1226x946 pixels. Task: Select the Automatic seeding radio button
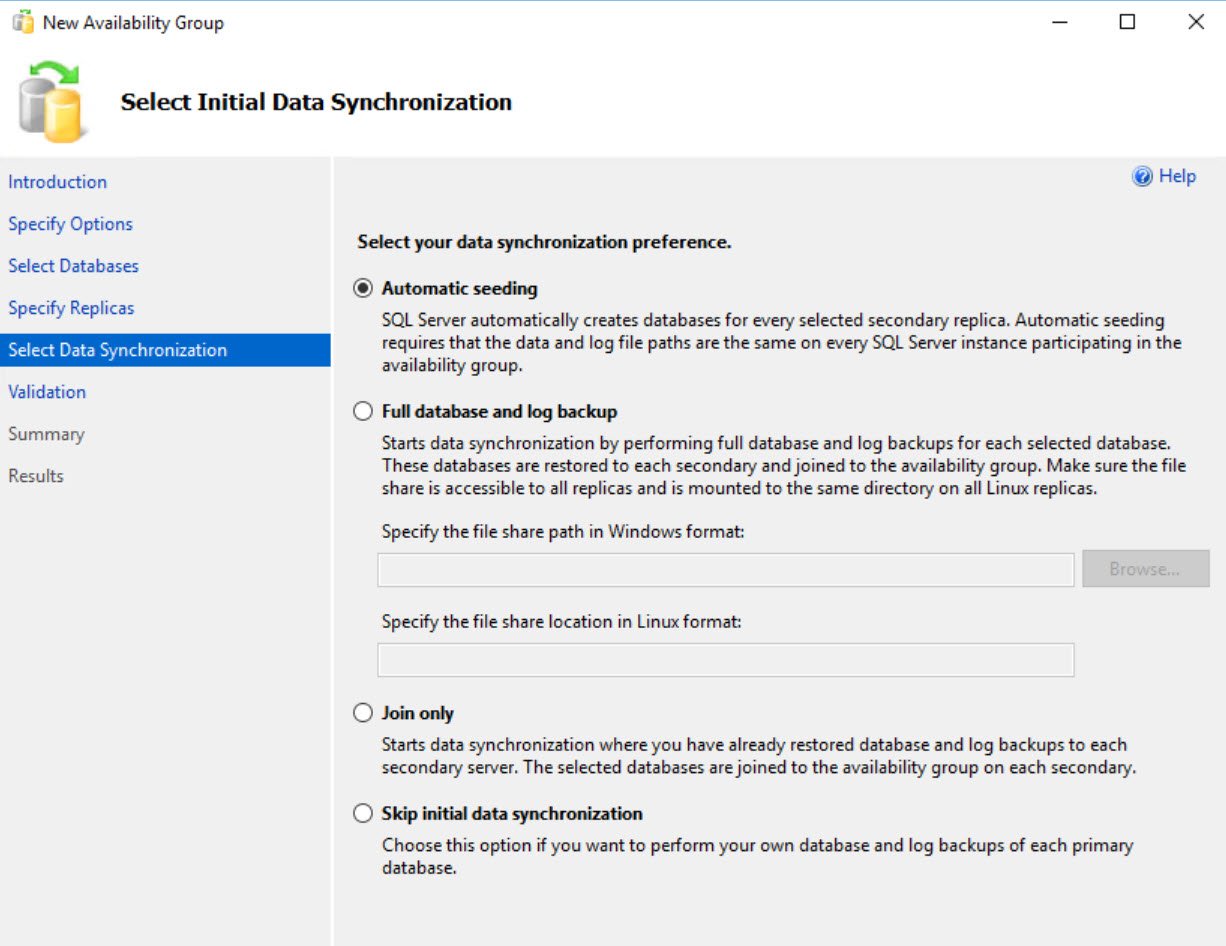point(363,288)
